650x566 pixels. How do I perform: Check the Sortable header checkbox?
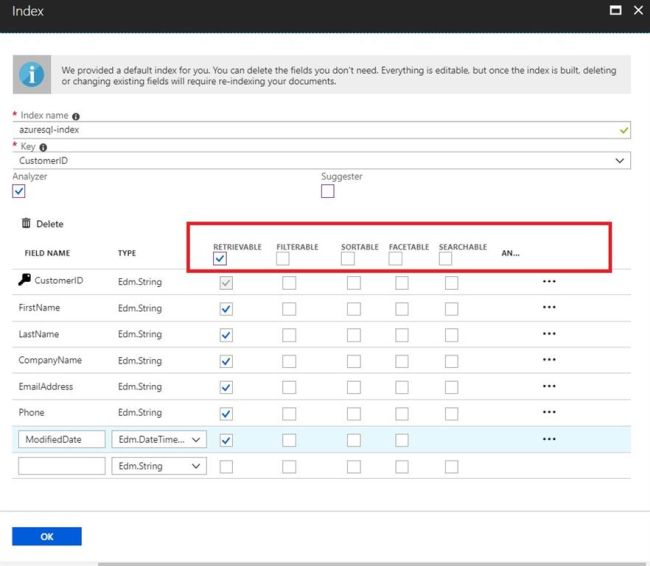(x=347, y=259)
